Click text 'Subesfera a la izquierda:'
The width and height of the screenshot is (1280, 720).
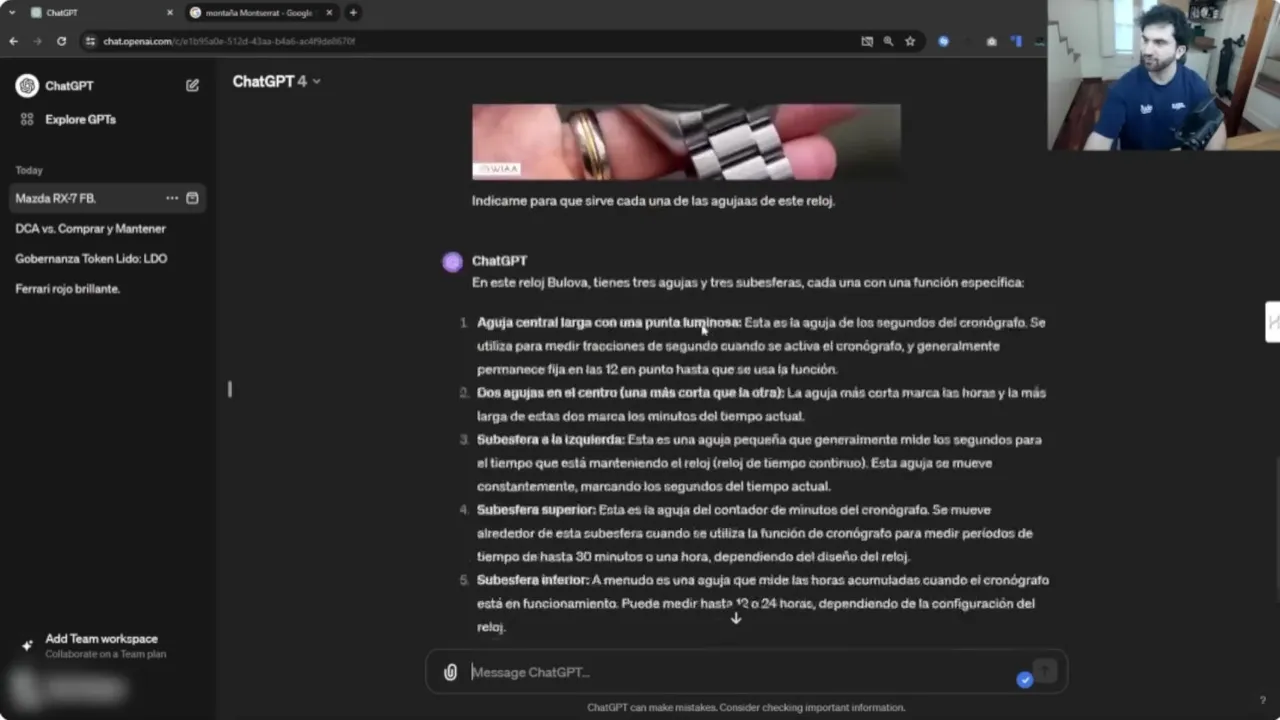pyautogui.click(x=551, y=440)
